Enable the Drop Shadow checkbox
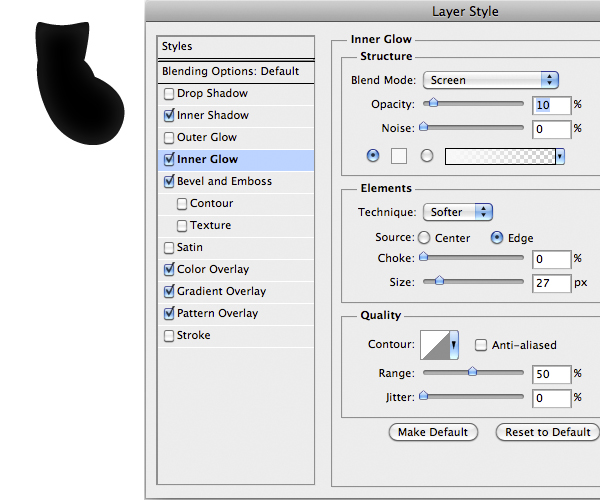 (168, 94)
